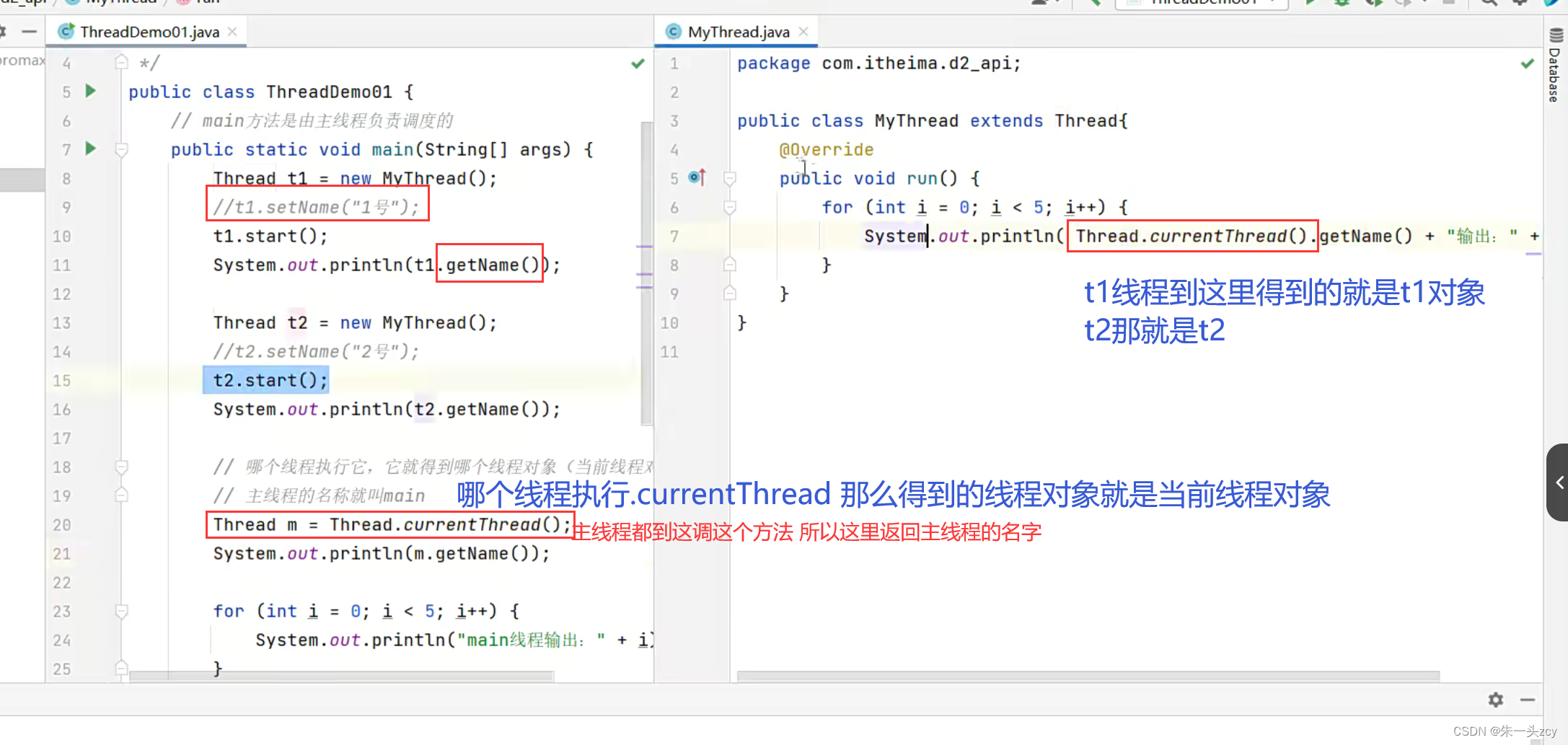Click t1.start(); on line 10
Image resolution: width=1568 pixels, height=745 pixels.
tap(270, 236)
